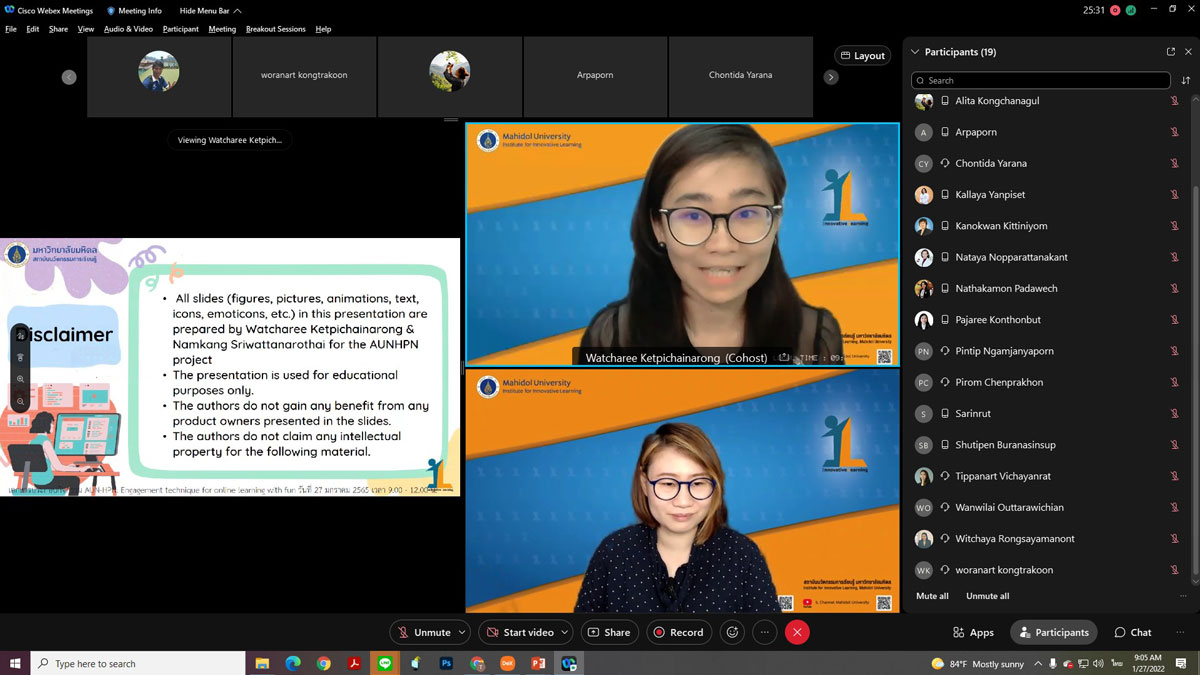The height and width of the screenshot is (675, 1200).
Task: Open the Audio & Video menu
Action: click(x=128, y=29)
